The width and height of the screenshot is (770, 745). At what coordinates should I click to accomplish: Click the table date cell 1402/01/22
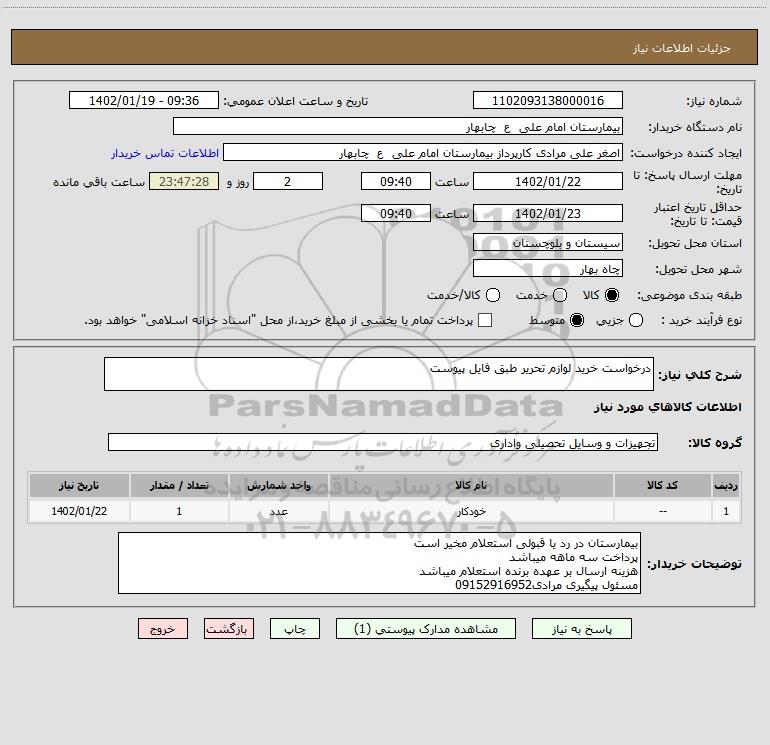click(x=79, y=511)
